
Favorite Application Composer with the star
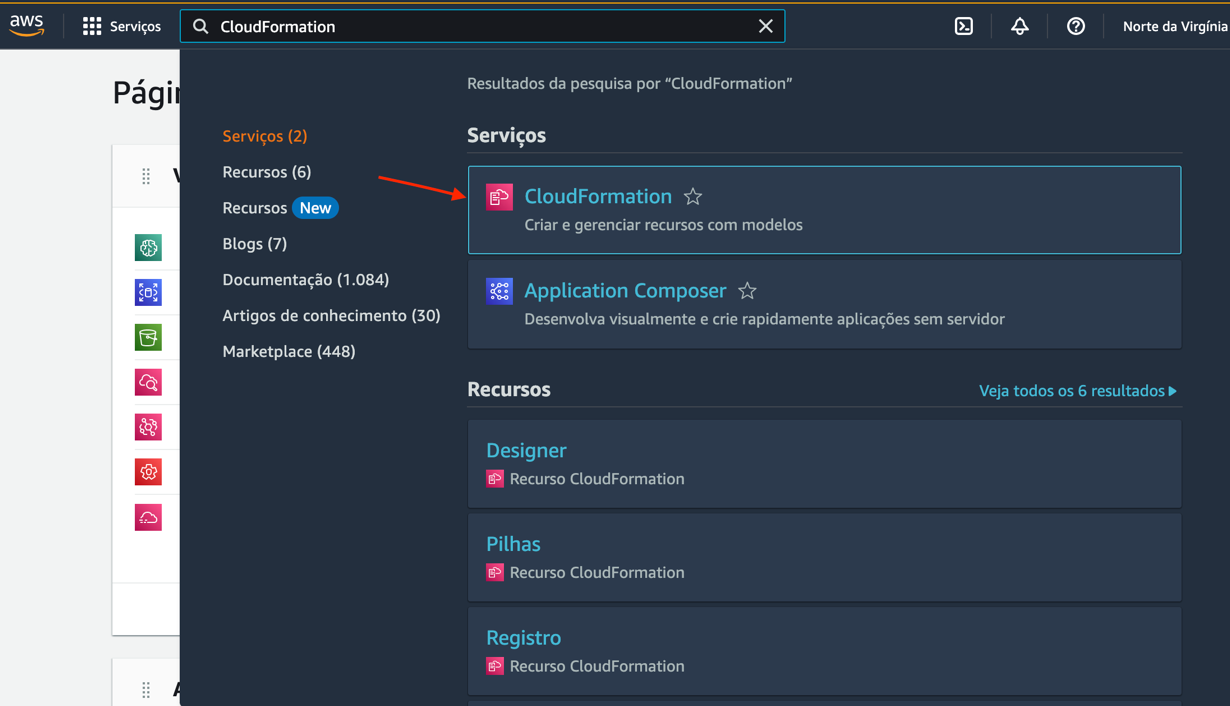coord(747,291)
